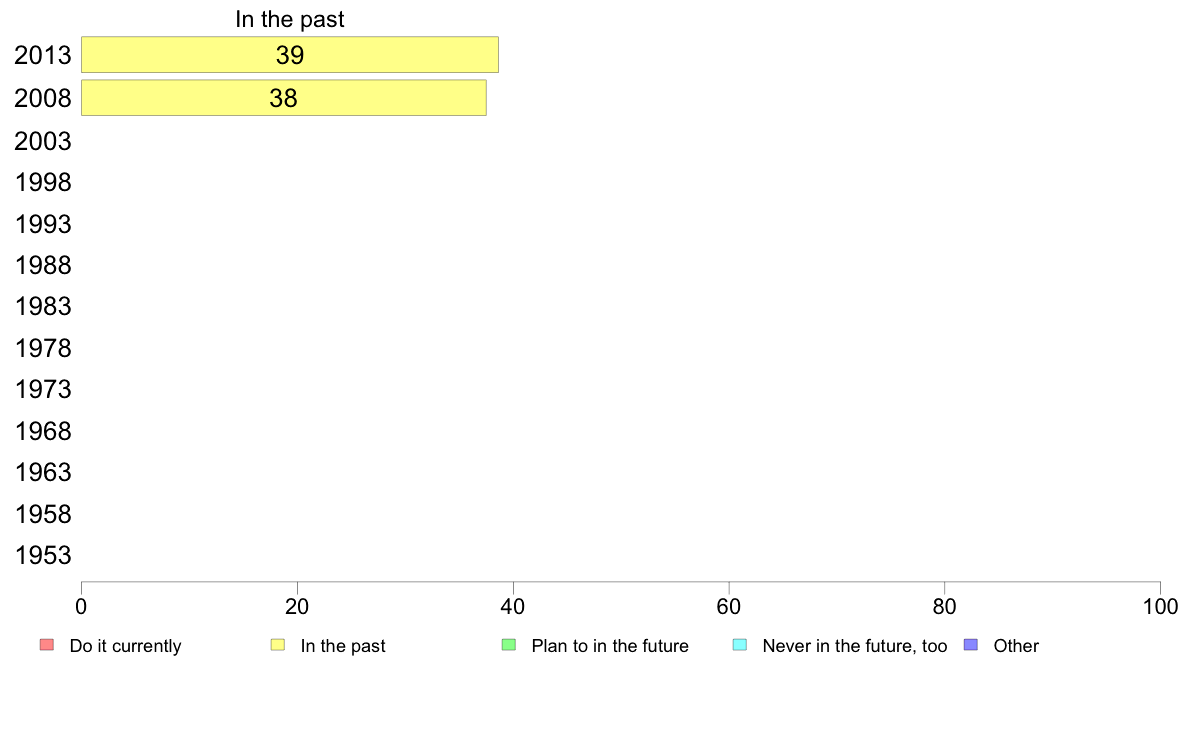Select the 2008 bar showing 38
Viewport: 1188px width, 736px height.
[x=283, y=98]
